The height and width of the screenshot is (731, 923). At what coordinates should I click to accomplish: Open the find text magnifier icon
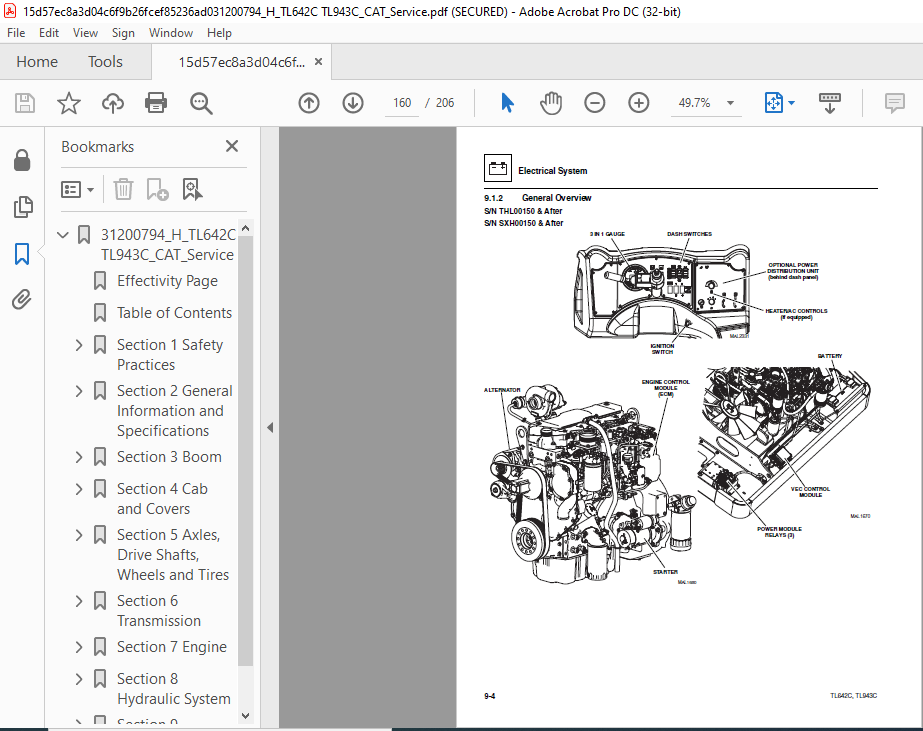coord(201,103)
